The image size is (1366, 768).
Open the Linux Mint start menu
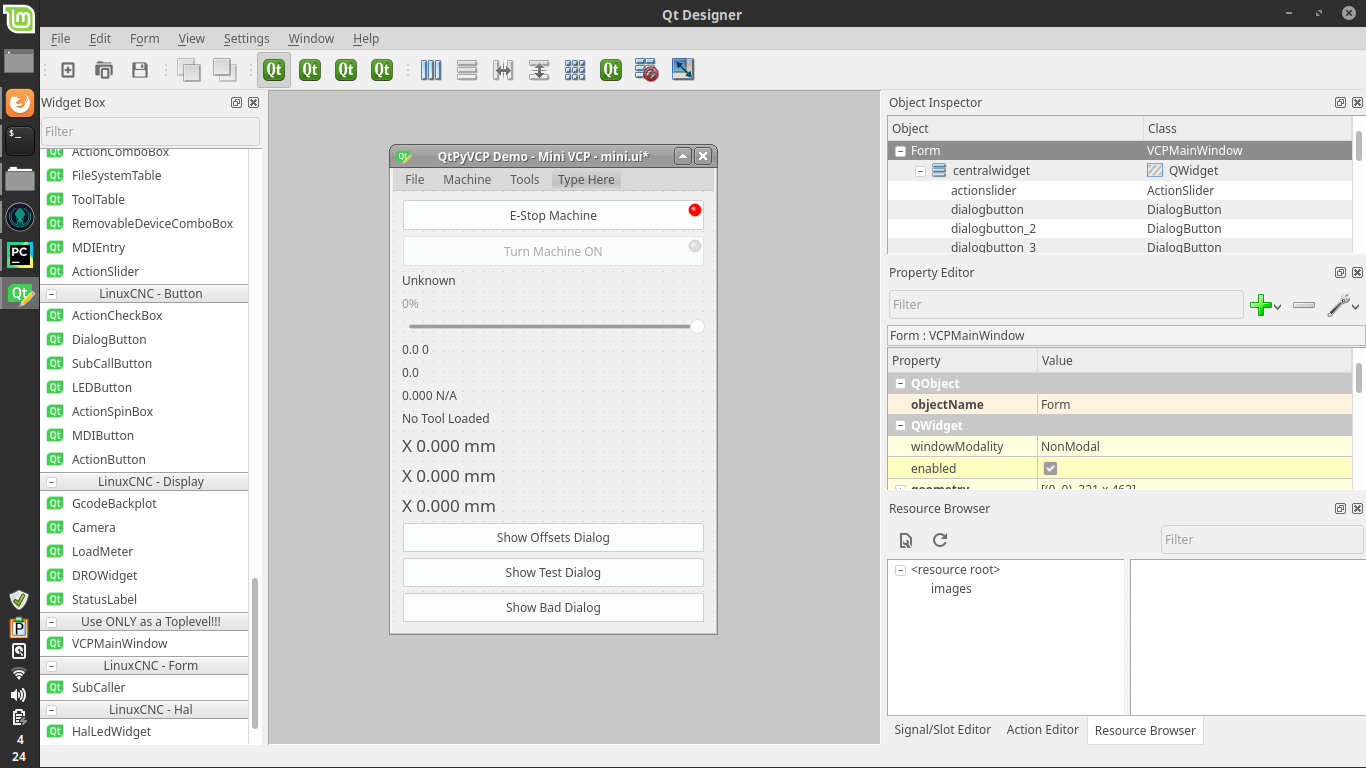tap(19, 19)
